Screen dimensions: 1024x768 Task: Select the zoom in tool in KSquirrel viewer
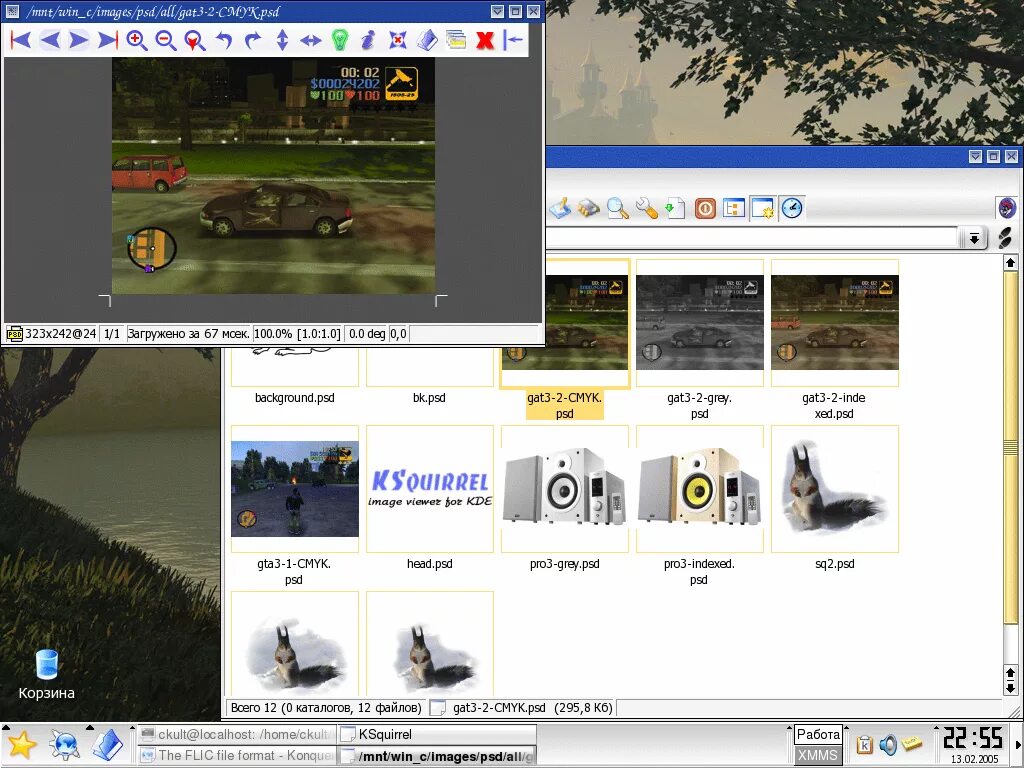coord(135,40)
